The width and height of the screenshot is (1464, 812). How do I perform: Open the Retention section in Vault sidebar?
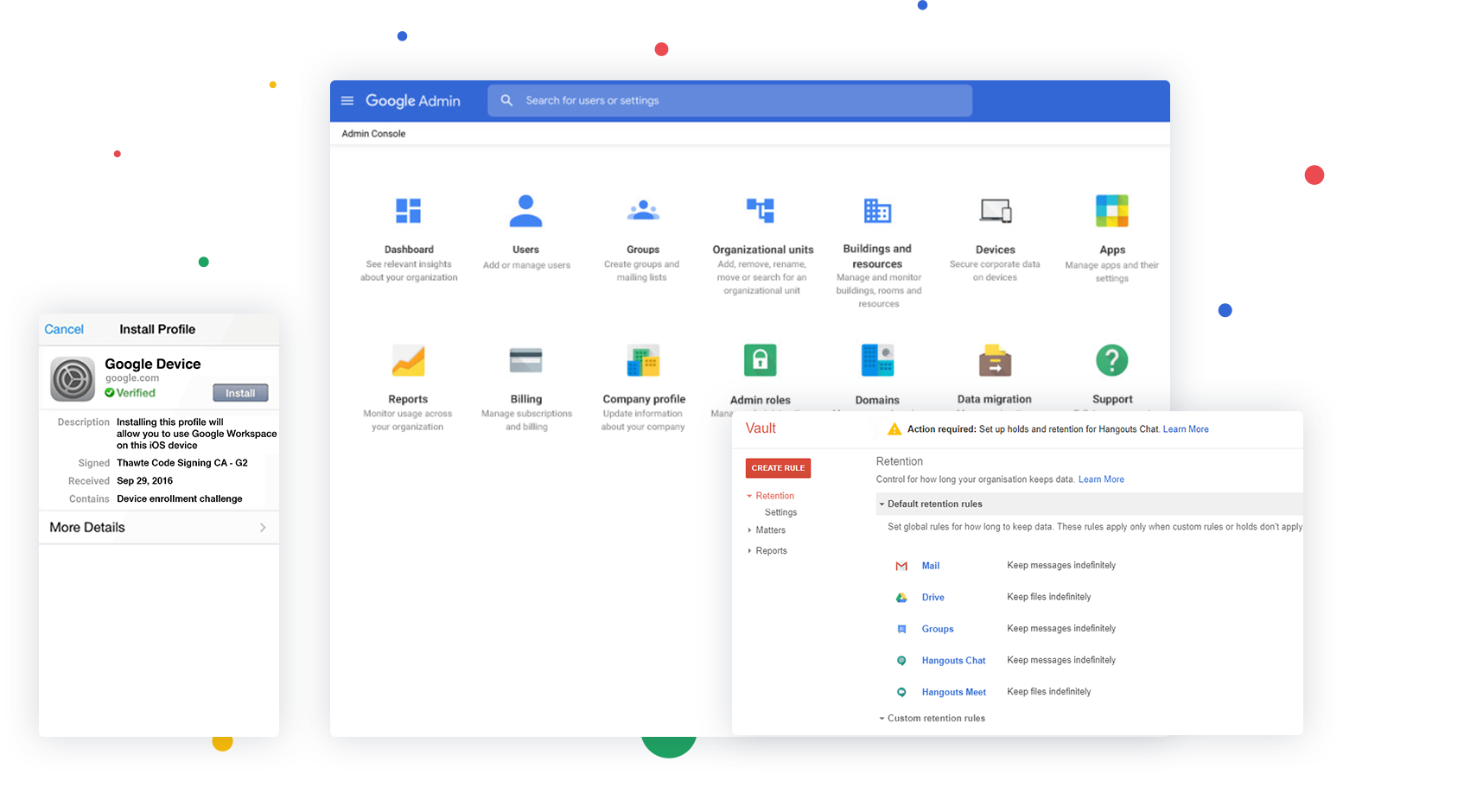point(774,495)
